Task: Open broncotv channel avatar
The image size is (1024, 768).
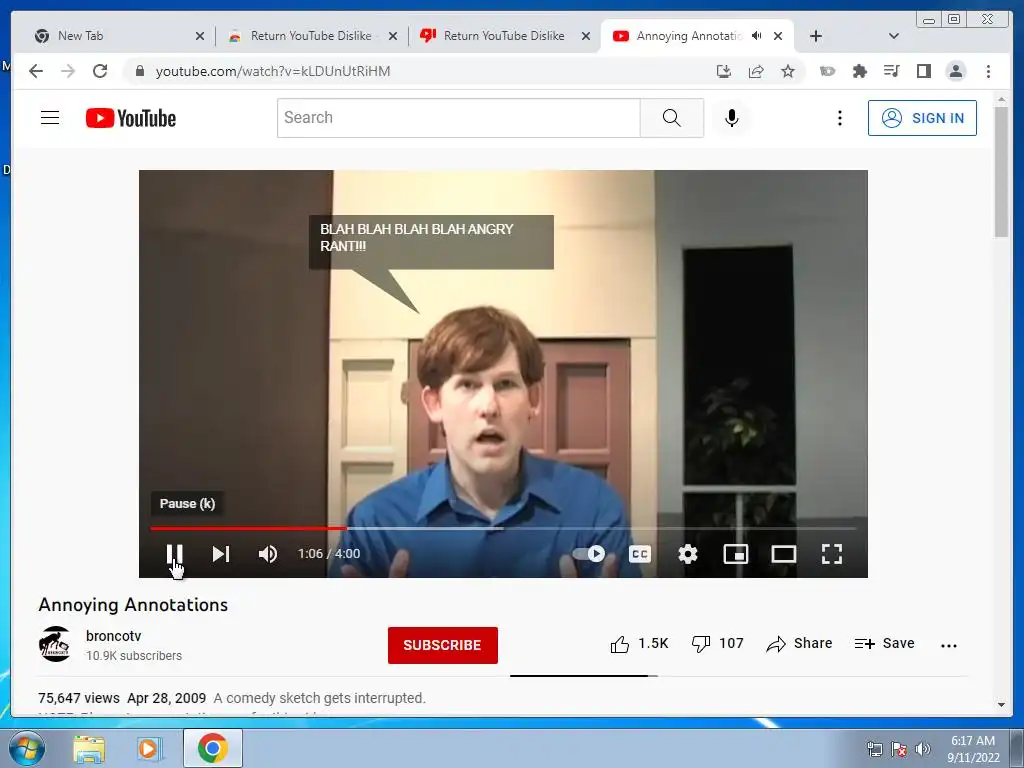Action: click(x=56, y=645)
